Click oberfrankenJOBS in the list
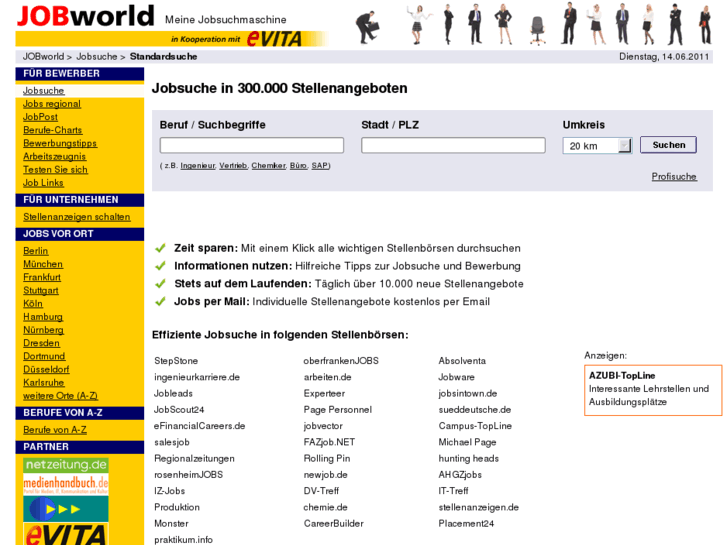This screenshot has height=545, width=727. pos(341,361)
